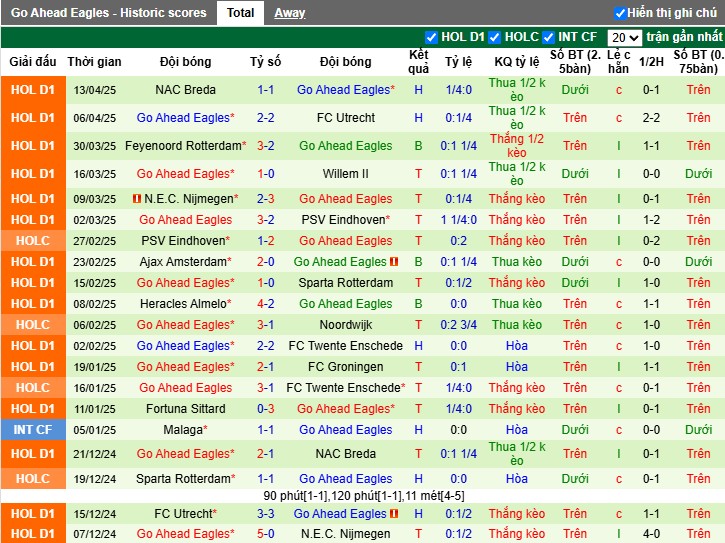Screen dimensions: 725x543
Task: Click FC Twente Enschede on 02/02/25 row
Action: tap(345, 346)
